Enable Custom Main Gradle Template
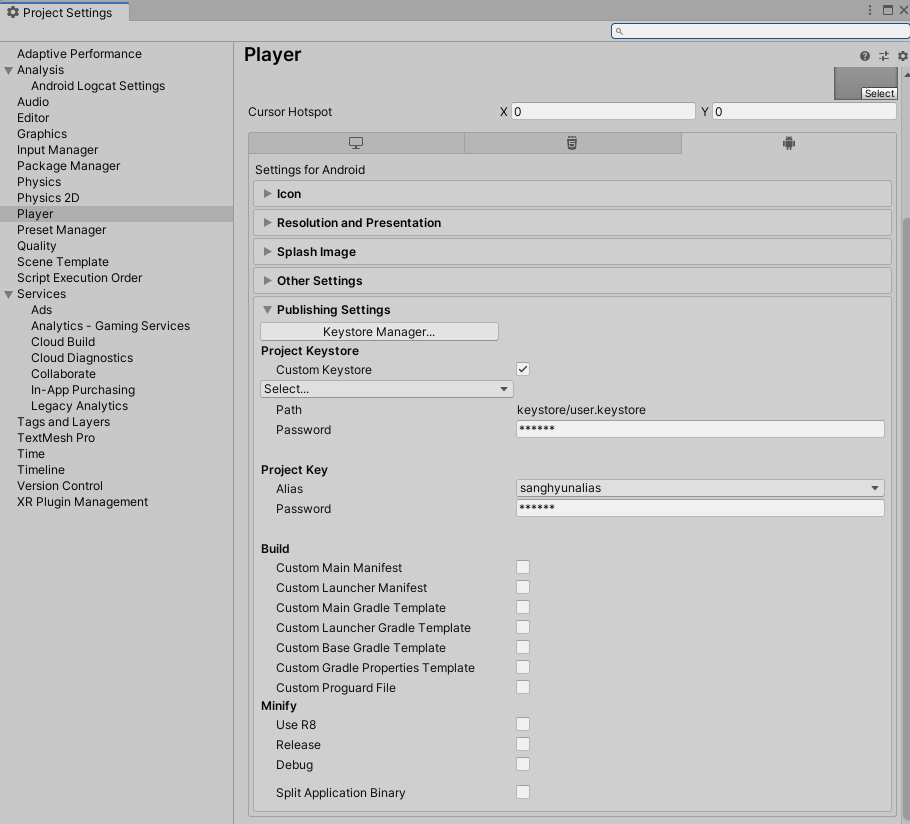The height and width of the screenshot is (824, 910). [523, 607]
